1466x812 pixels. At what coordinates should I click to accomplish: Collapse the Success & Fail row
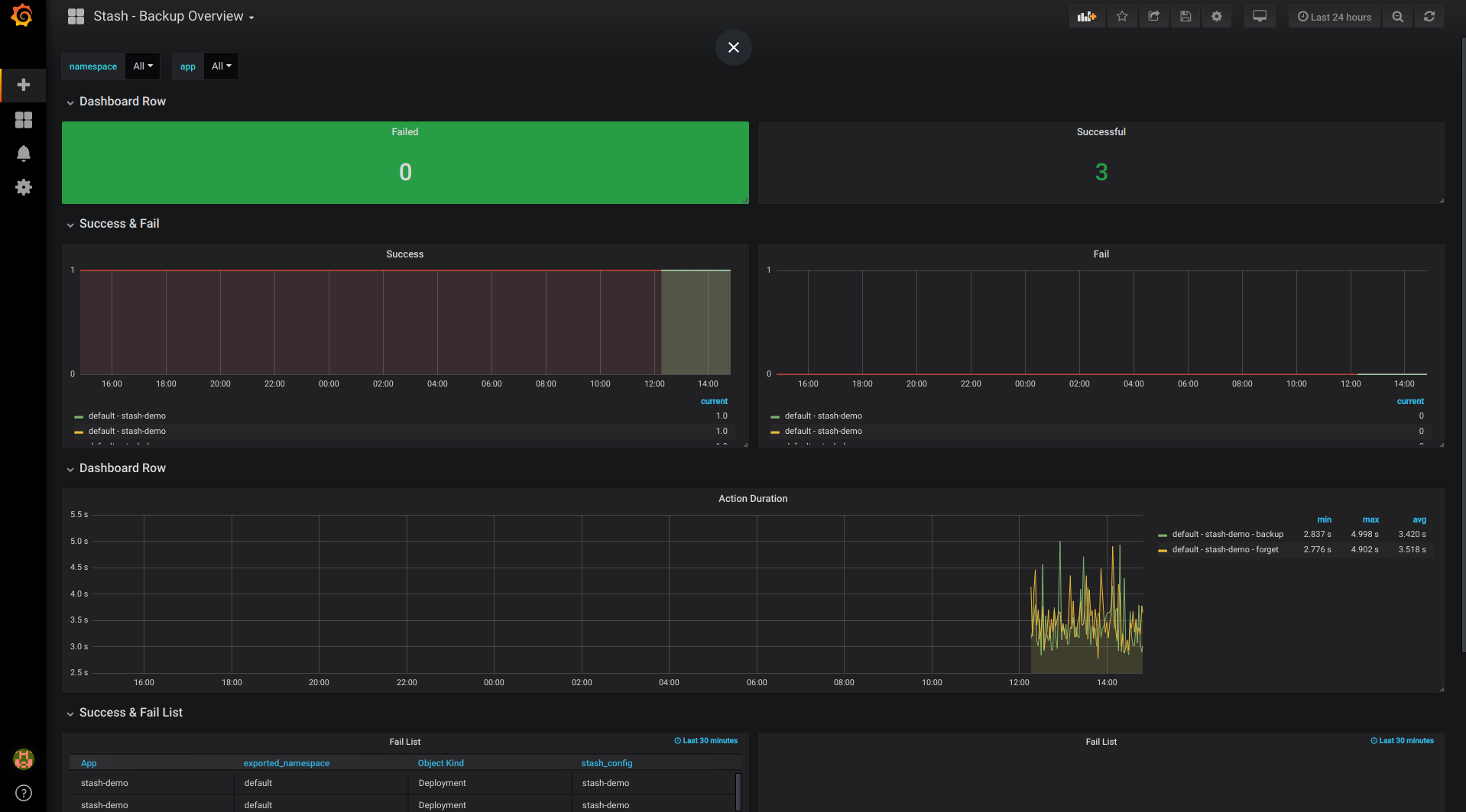(113, 224)
